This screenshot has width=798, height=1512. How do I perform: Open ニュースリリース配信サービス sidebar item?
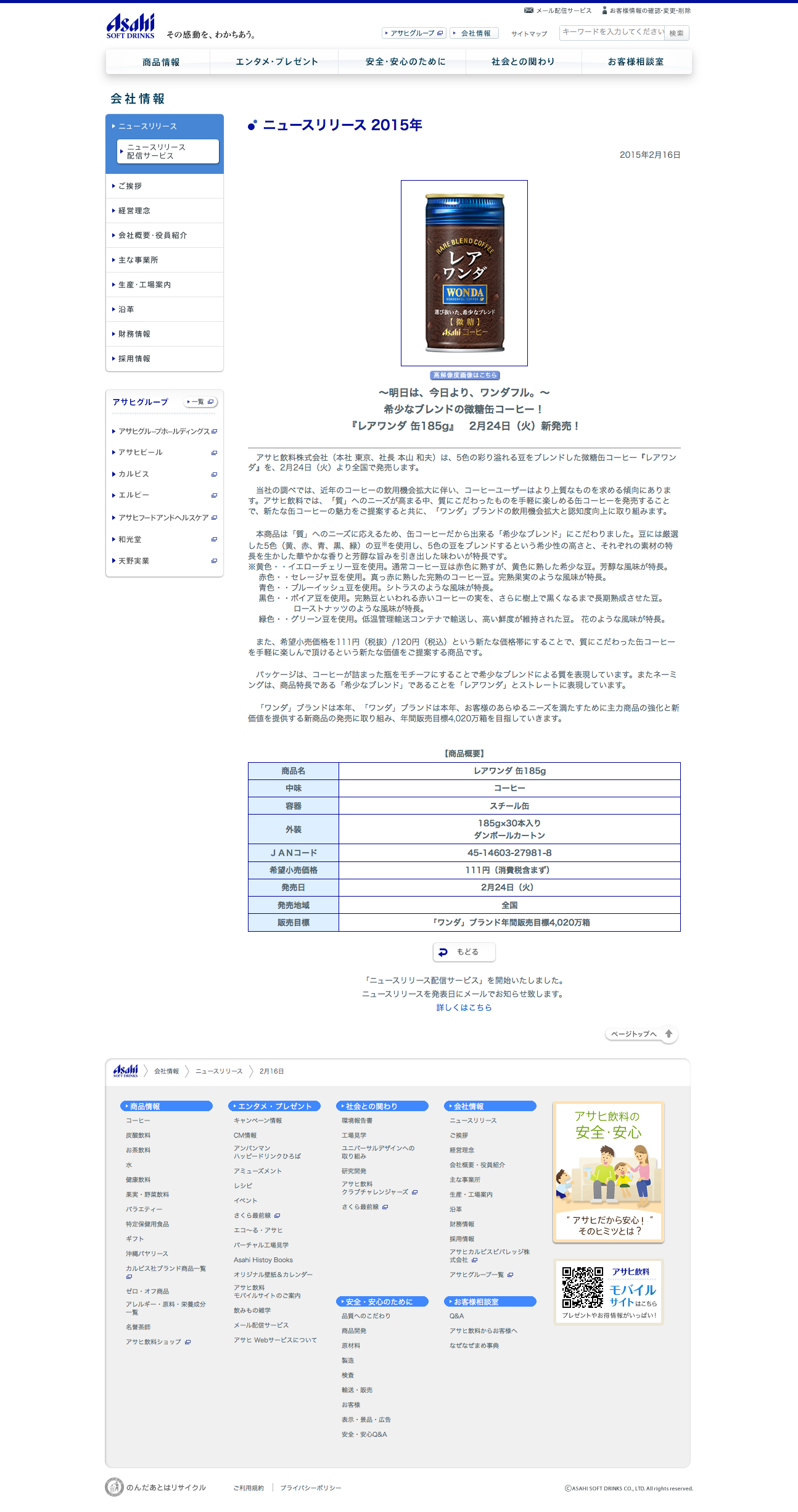[168, 152]
